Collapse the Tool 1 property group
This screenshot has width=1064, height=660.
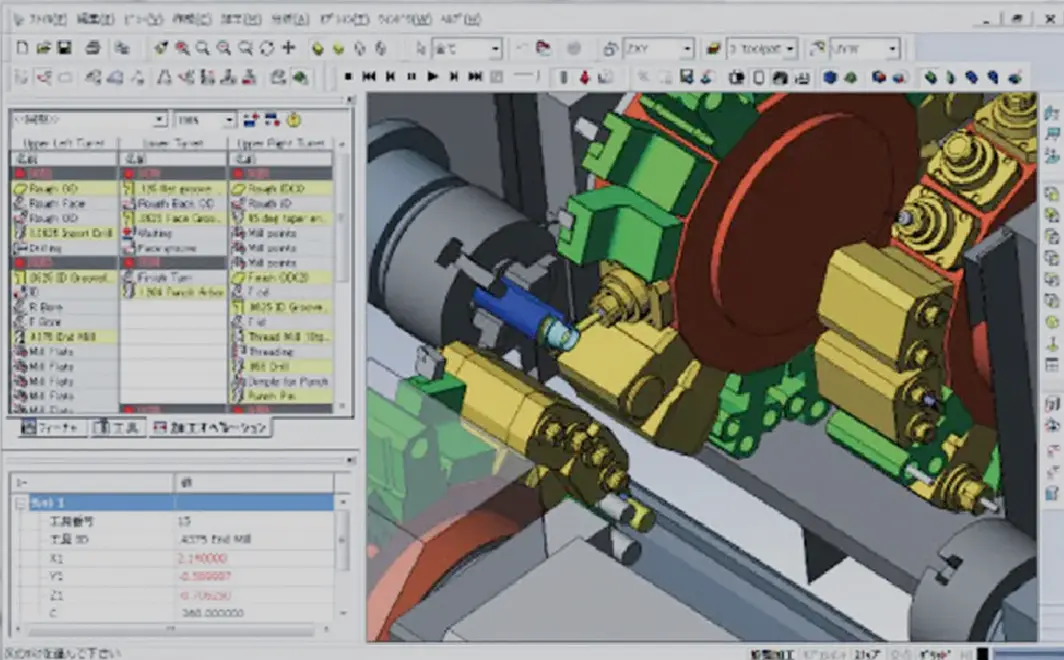[x=20, y=503]
